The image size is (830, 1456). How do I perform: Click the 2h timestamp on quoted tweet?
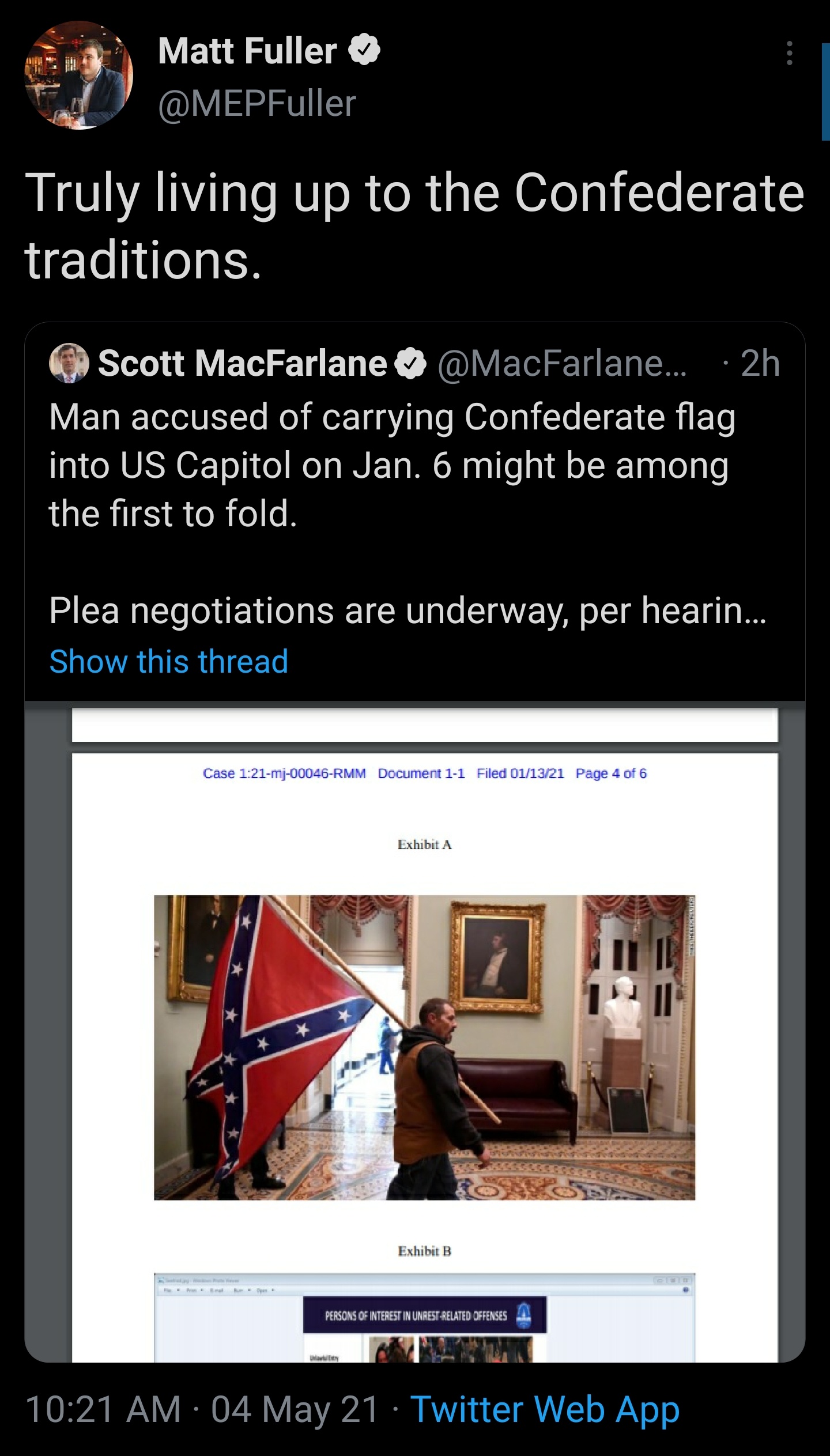coord(760,364)
